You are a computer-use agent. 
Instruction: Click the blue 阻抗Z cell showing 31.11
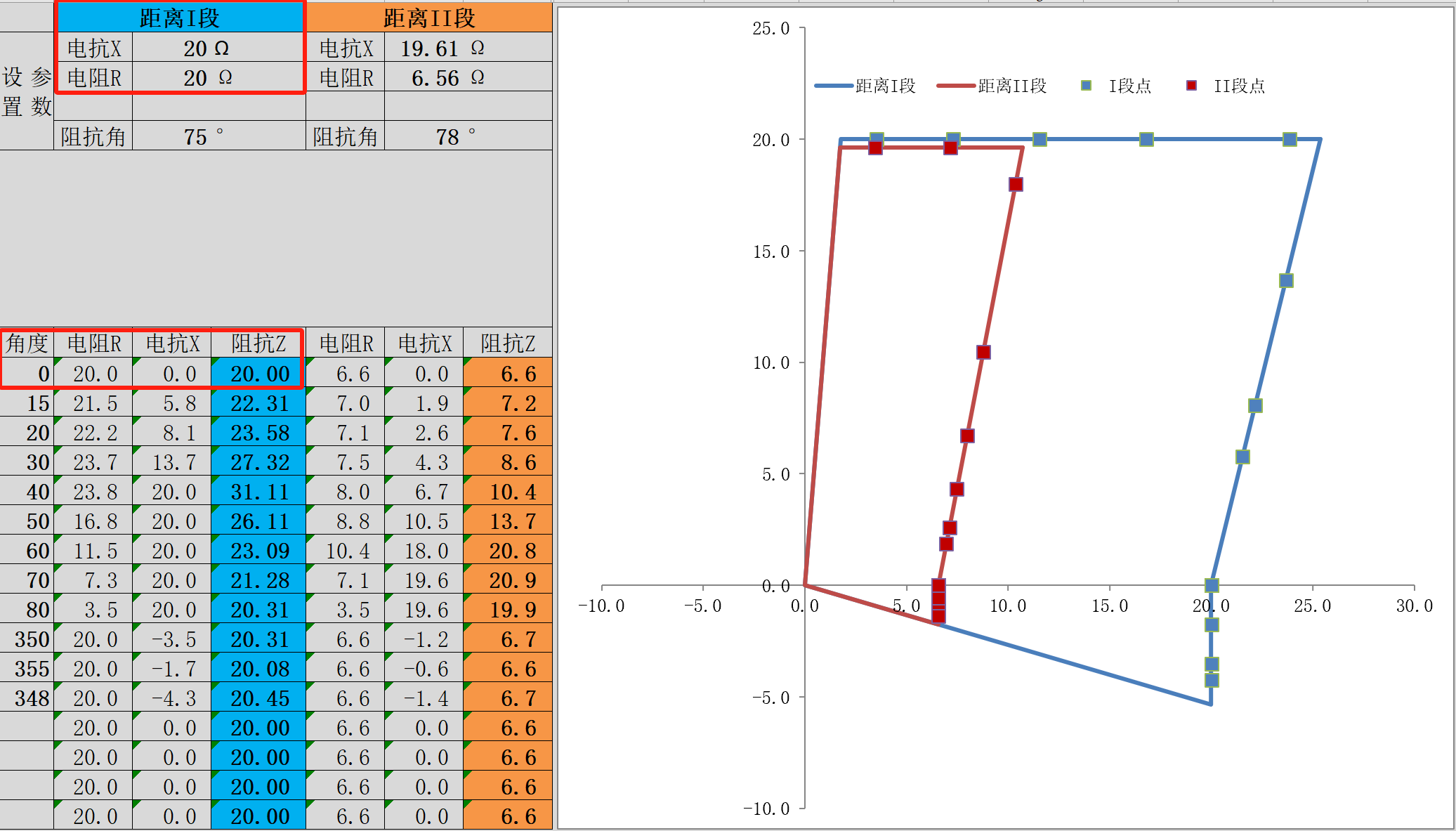click(258, 492)
